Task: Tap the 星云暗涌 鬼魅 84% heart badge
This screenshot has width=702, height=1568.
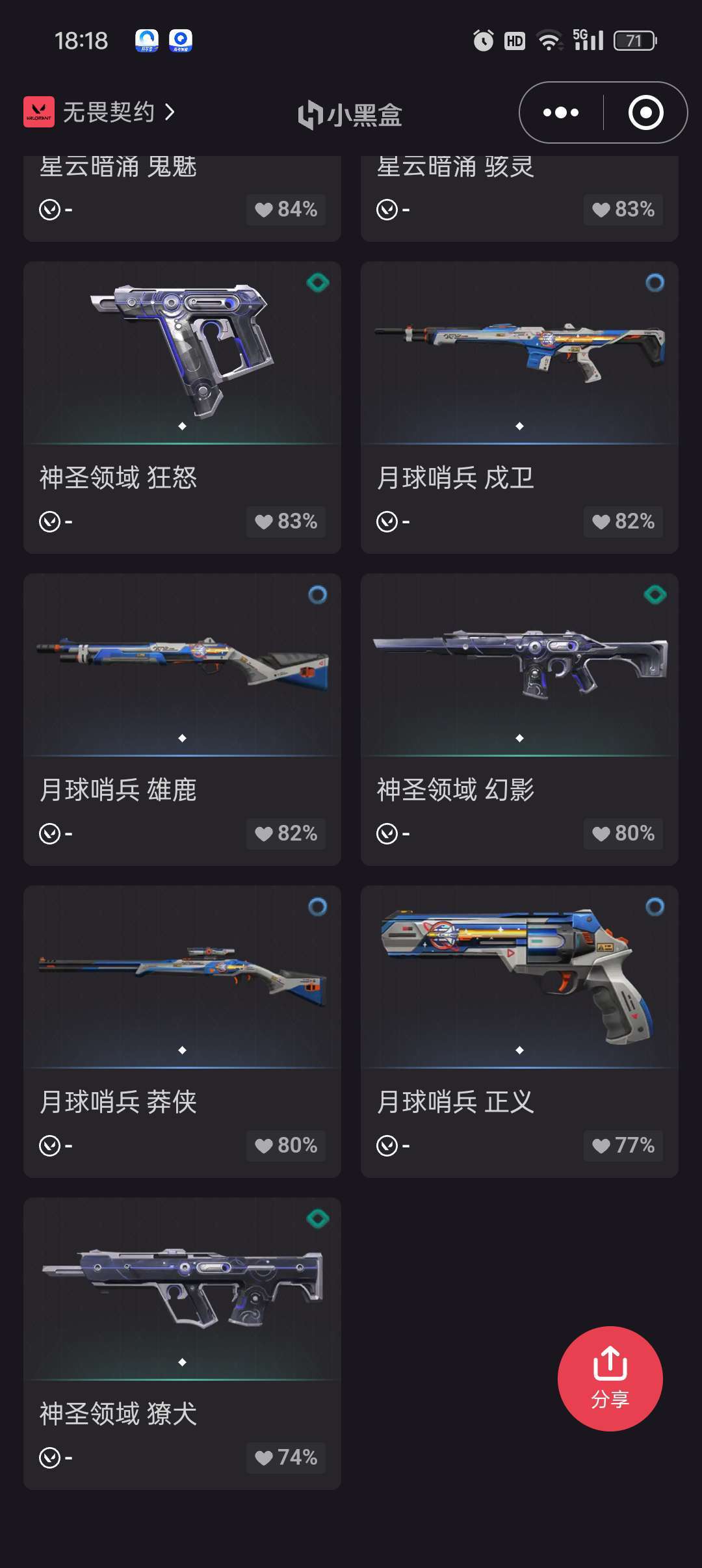Action: click(x=286, y=209)
